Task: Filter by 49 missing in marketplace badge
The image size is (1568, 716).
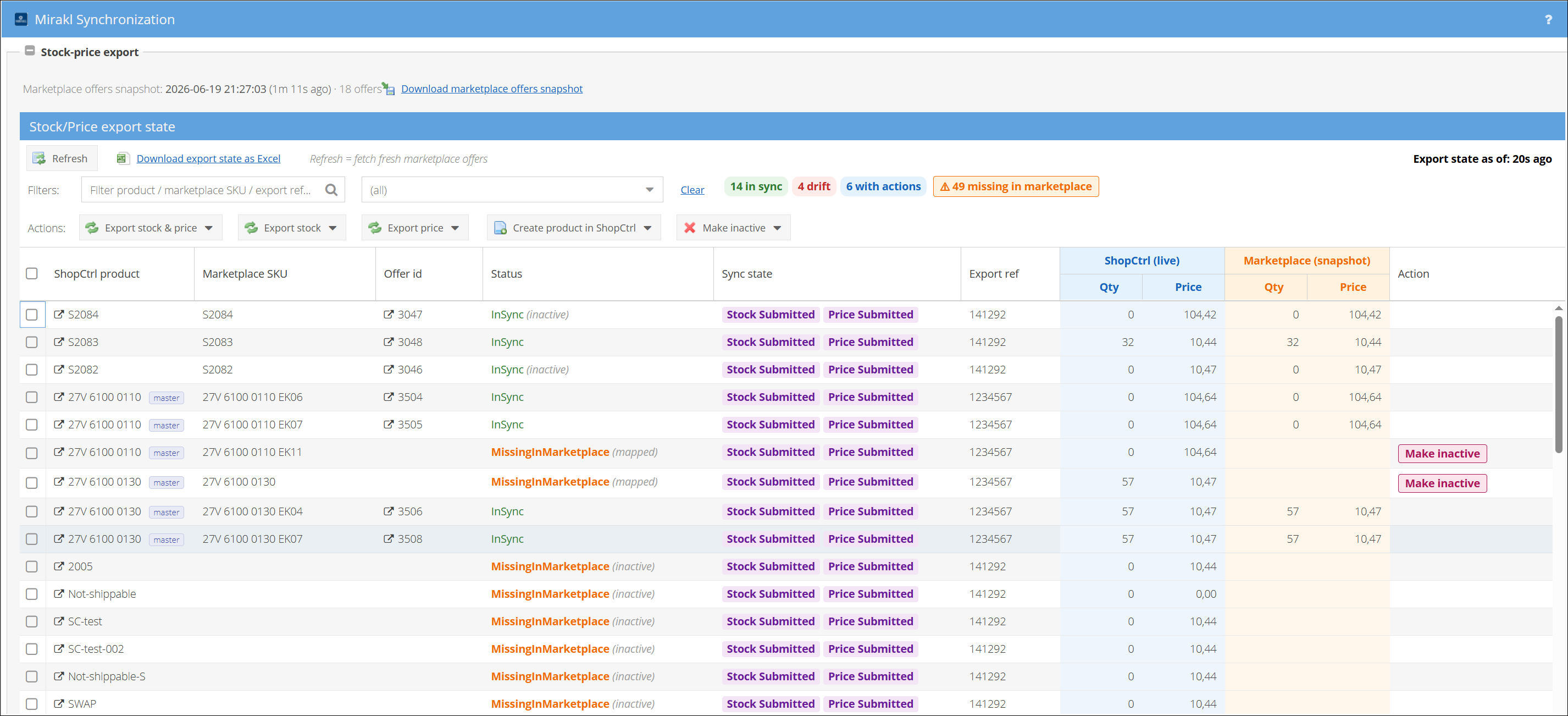Action: pyautogui.click(x=1016, y=186)
